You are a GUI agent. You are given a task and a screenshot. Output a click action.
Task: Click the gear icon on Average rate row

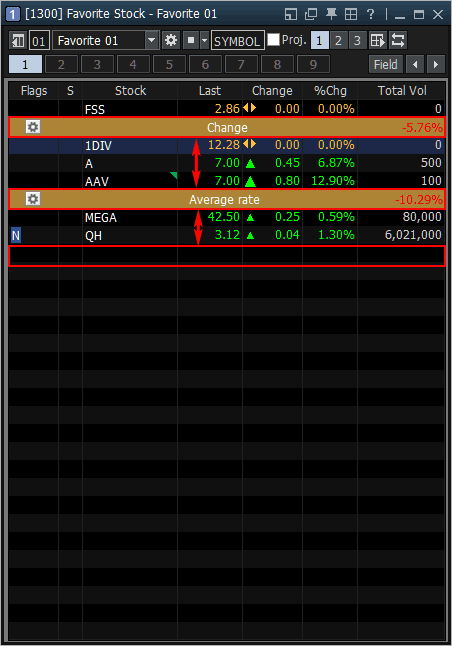pos(33,199)
